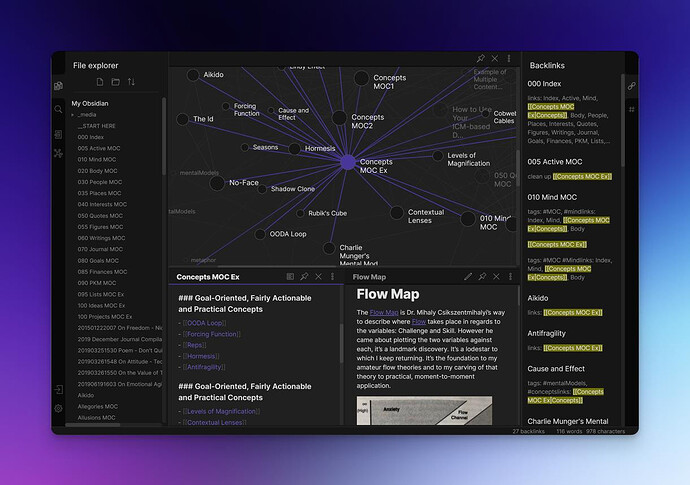Create a new folder in File explorer

116,82
